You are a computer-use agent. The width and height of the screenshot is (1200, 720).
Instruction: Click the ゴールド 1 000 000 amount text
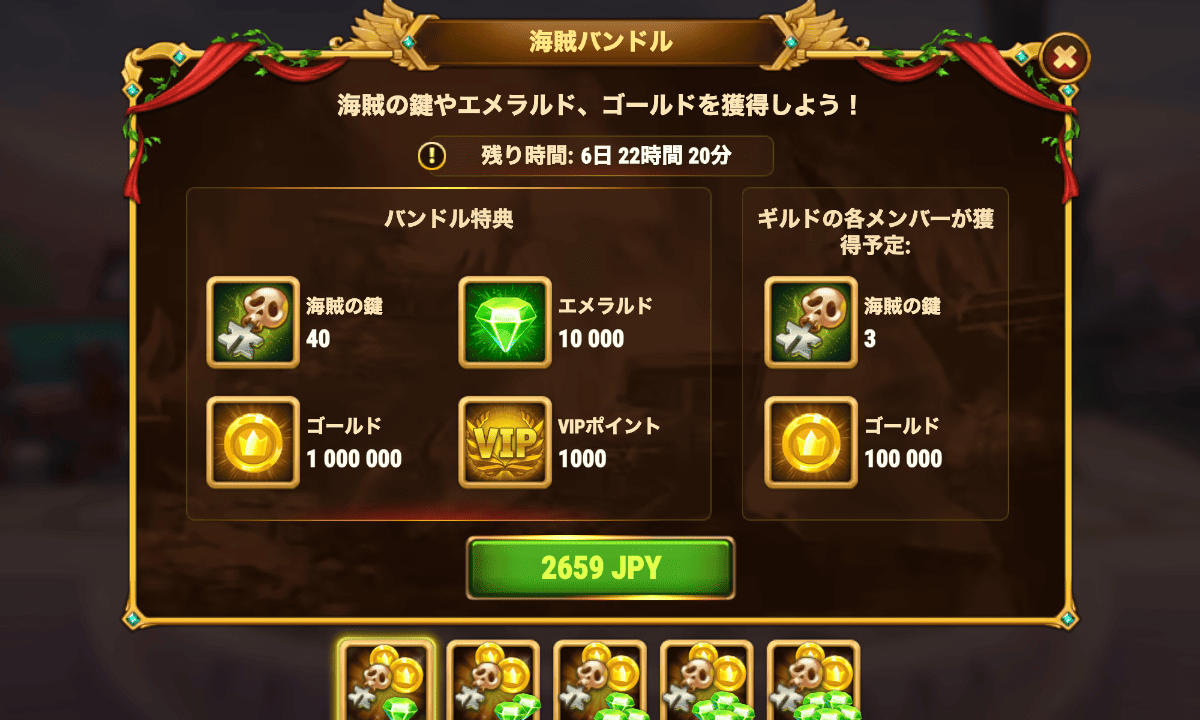click(354, 459)
